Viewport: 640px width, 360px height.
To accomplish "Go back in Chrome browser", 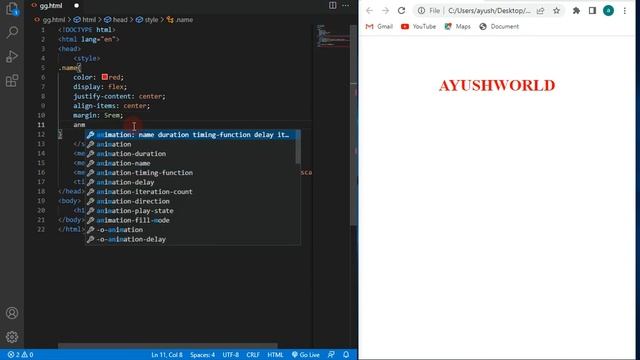I will [369, 11].
